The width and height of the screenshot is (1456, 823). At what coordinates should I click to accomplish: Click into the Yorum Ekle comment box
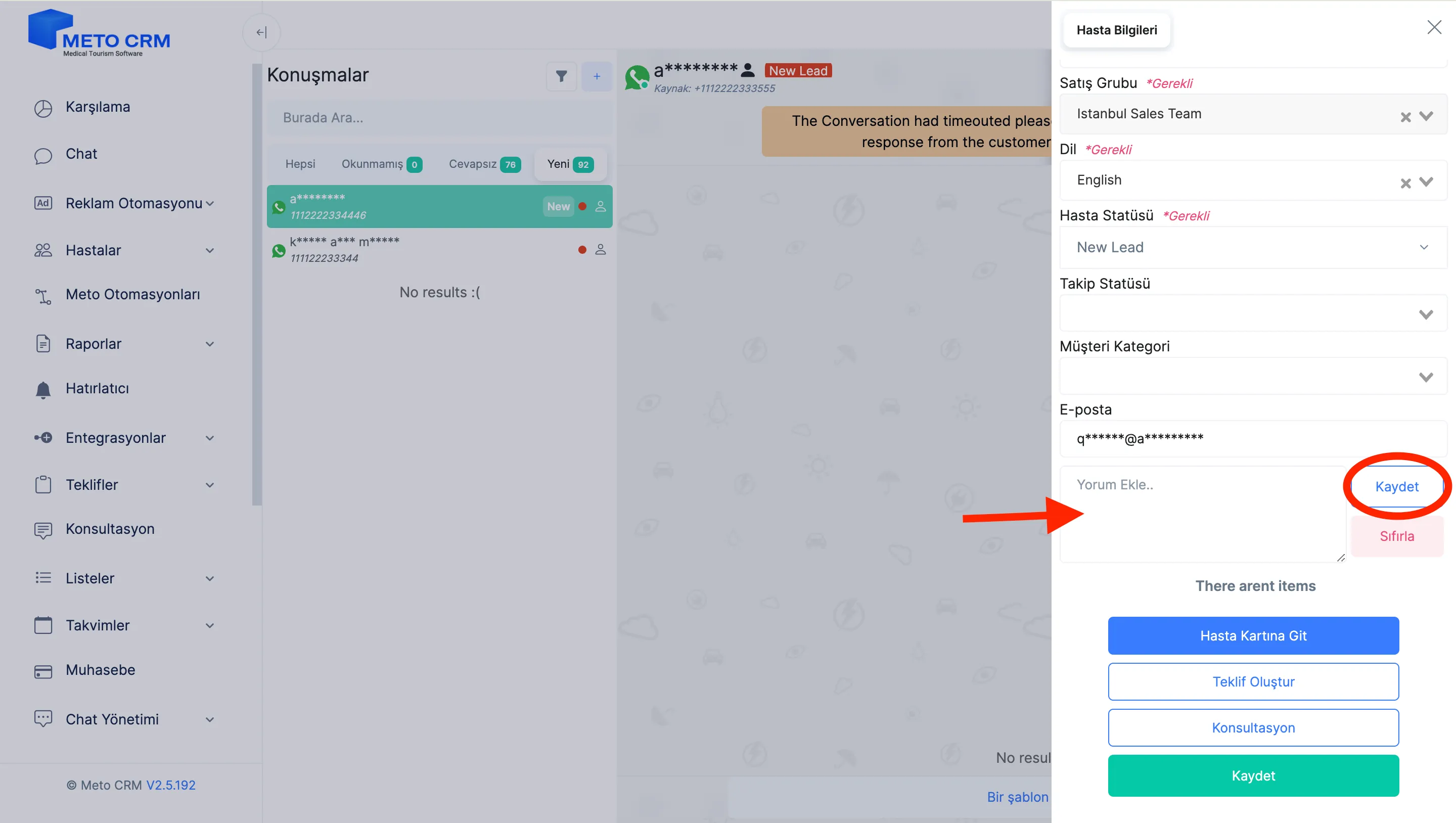click(x=1202, y=514)
